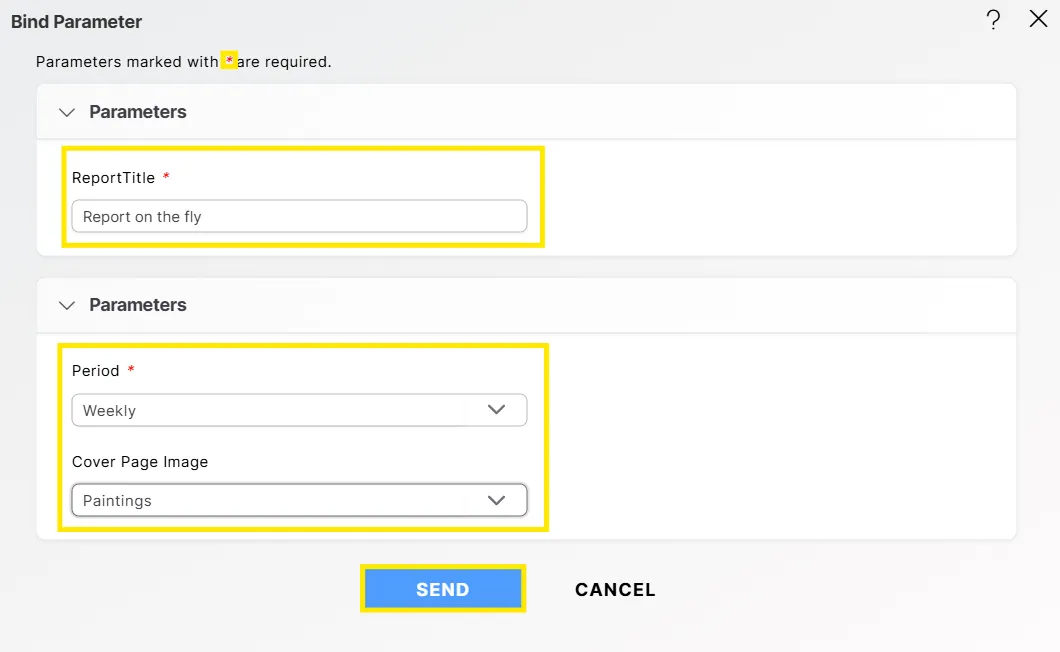
Task: Click the Parameters heading above Period
Action: (138, 305)
